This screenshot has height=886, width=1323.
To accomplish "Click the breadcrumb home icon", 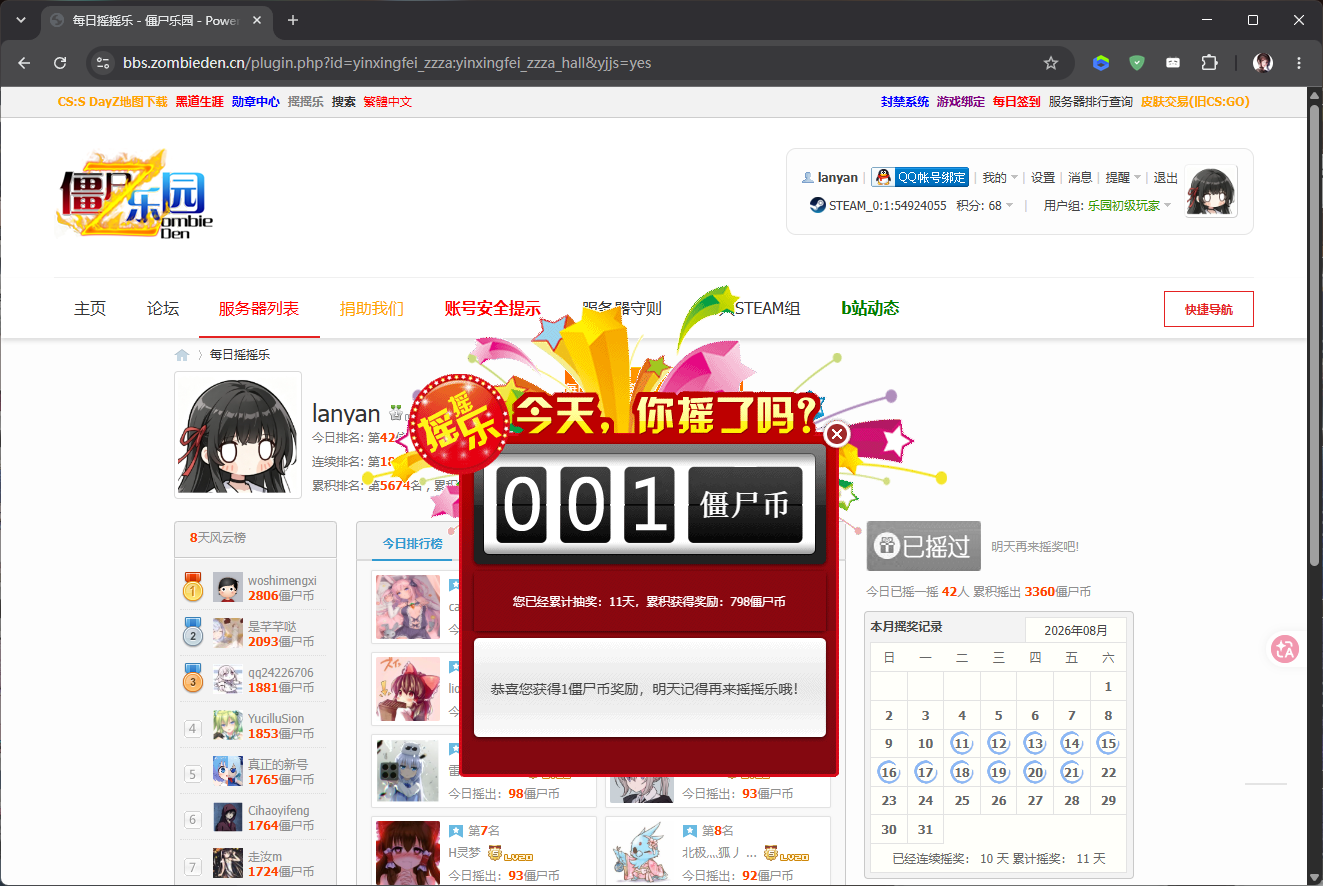I will 182,355.
